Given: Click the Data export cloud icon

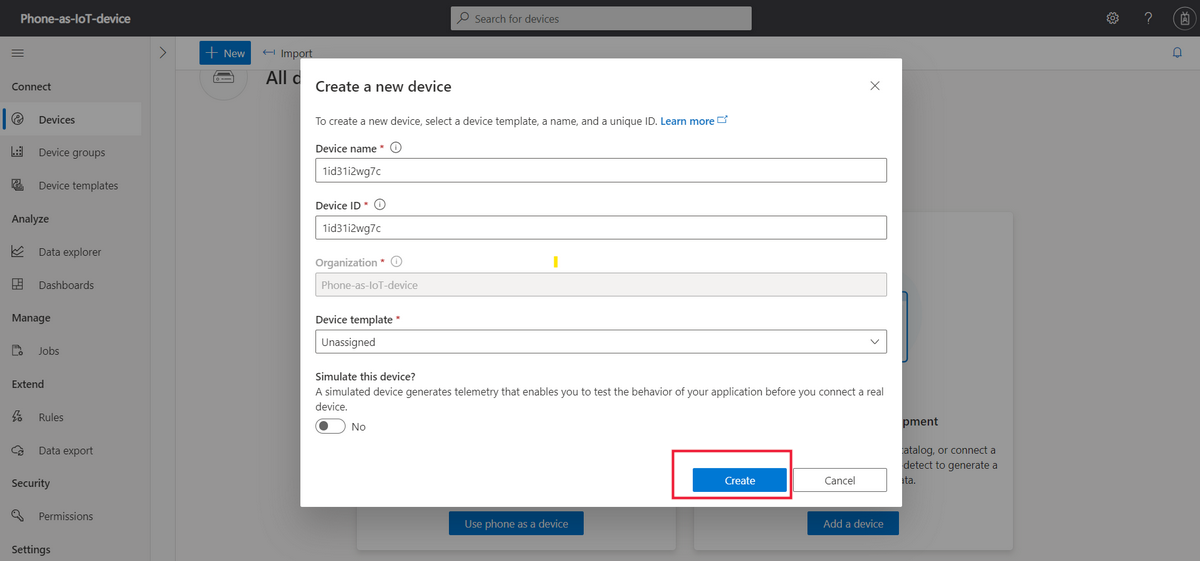Looking at the screenshot, I should (18, 450).
